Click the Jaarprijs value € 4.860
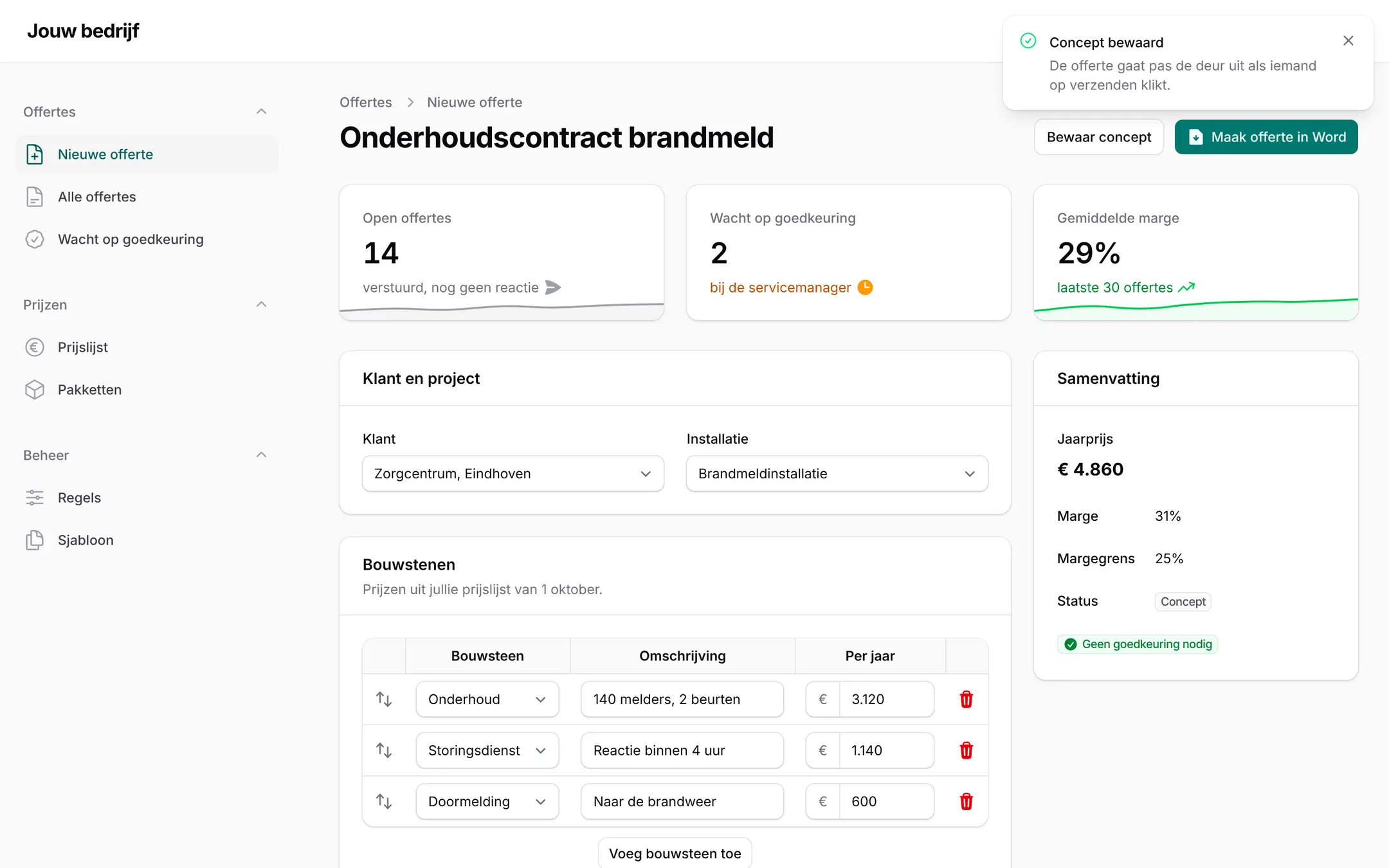 click(x=1091, y=469)
